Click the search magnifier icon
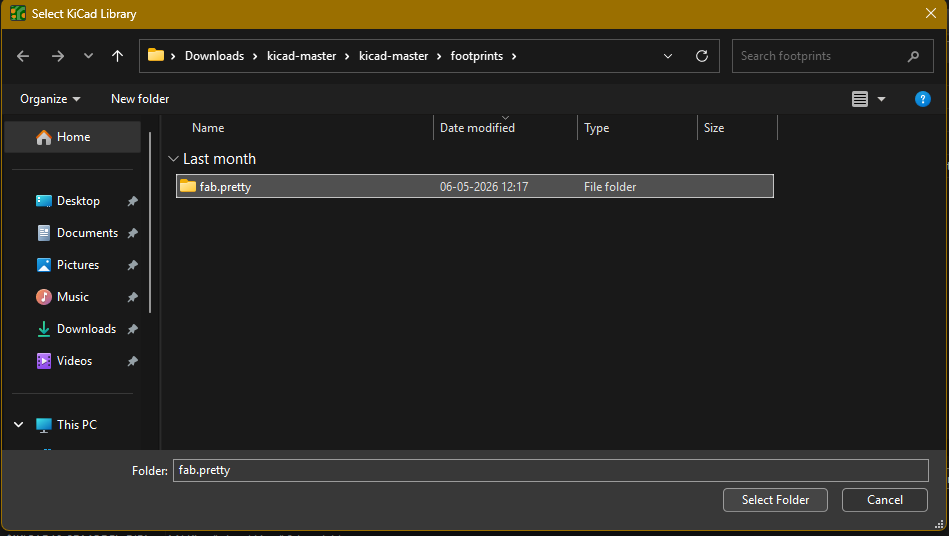This screenshot has height=536, width=949. (913, 56)
